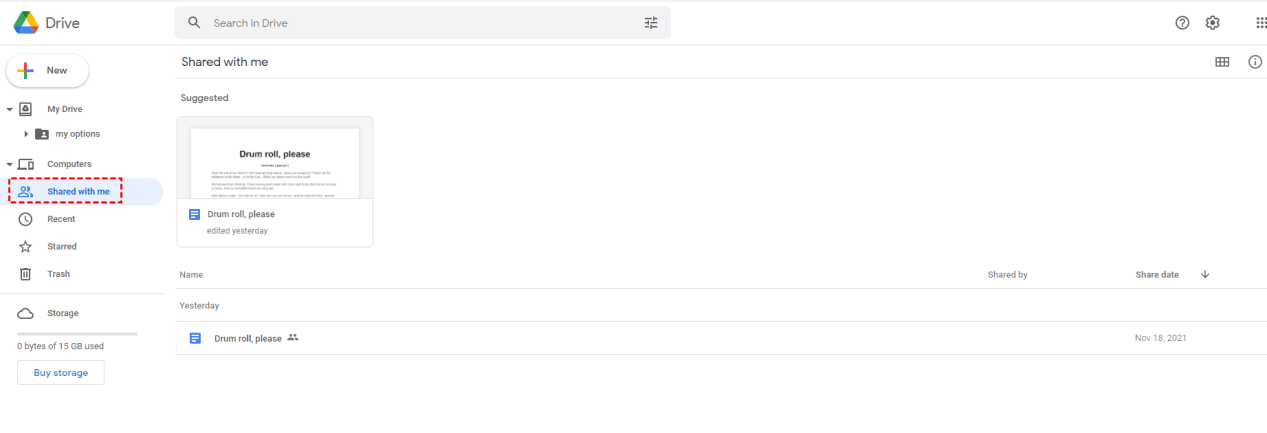Open search options filter icon

tap(651, 23)
